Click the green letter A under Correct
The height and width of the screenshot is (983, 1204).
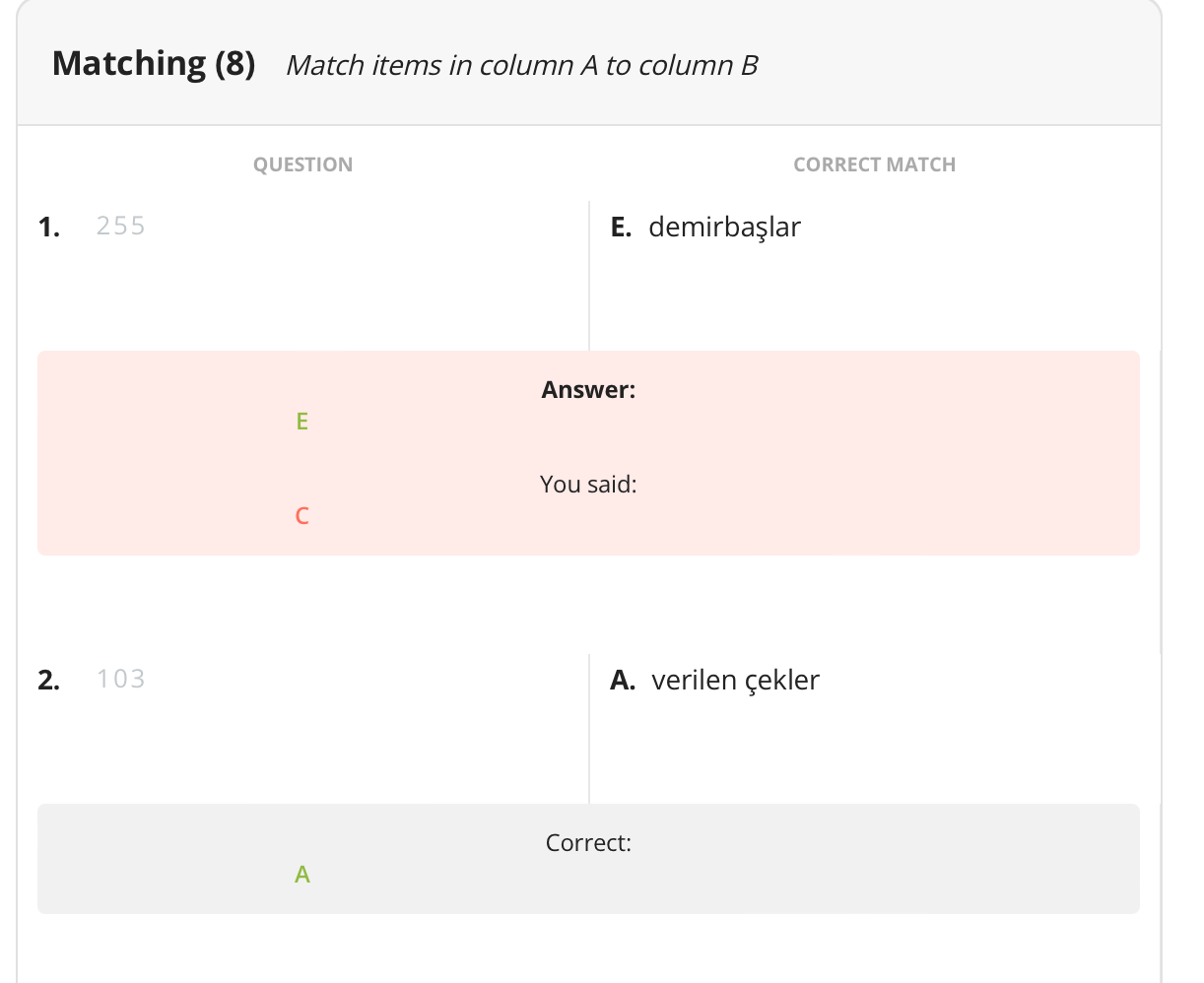302,875
